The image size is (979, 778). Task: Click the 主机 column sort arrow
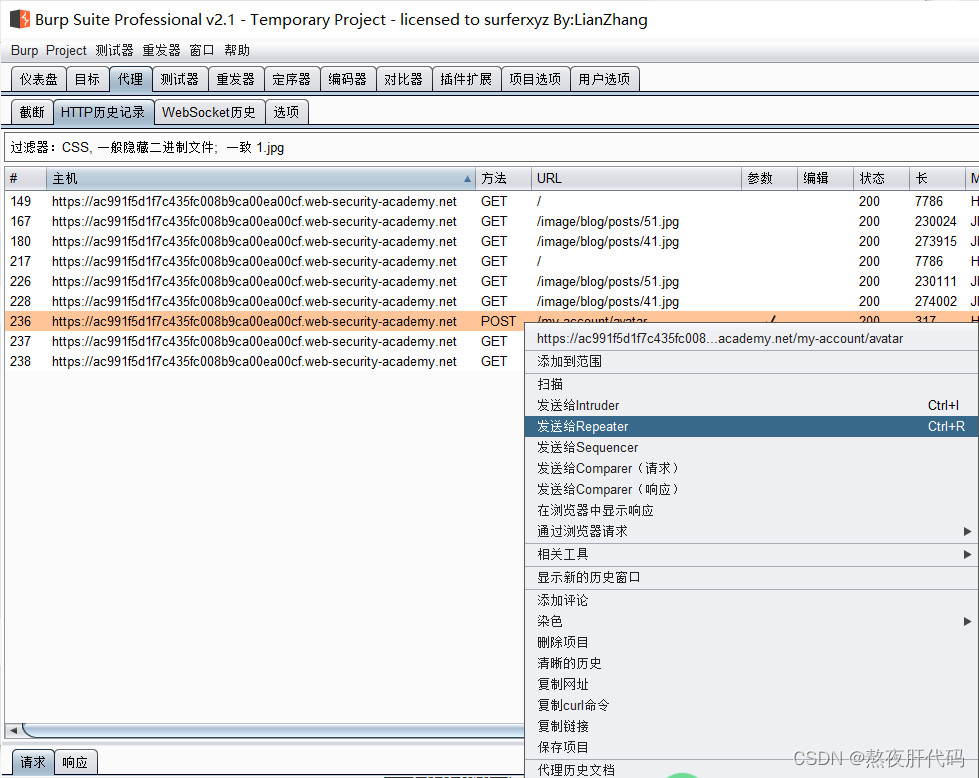point(467,179)
